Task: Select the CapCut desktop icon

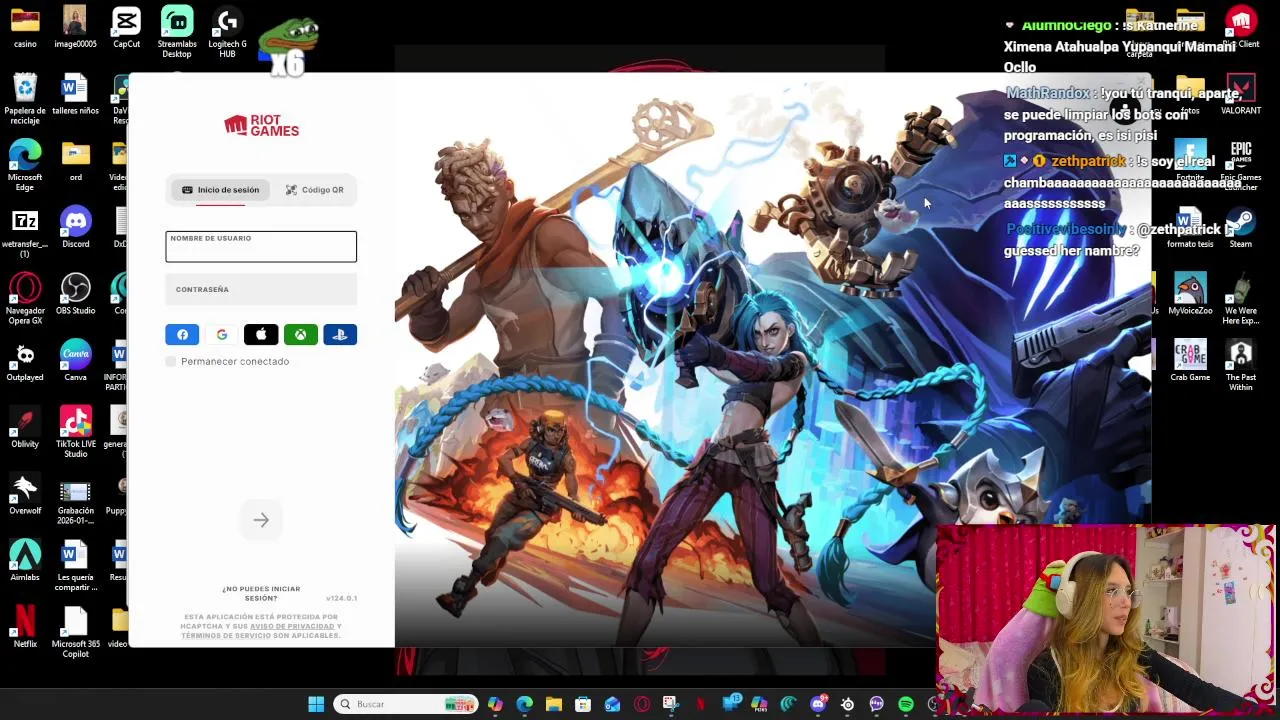Action: (x=127, y=27)
